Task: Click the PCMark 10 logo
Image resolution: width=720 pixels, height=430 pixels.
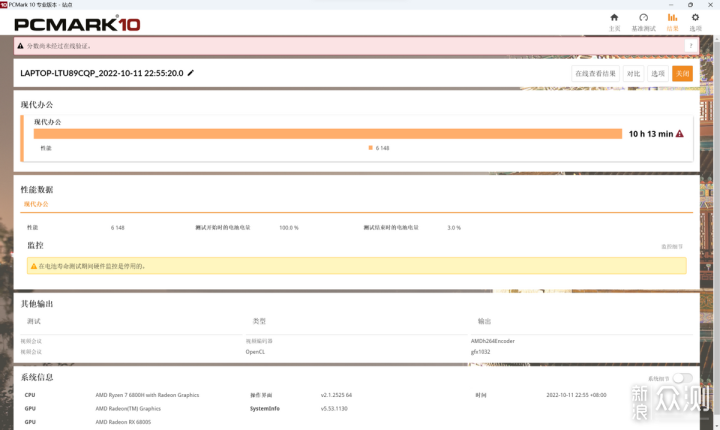Action: [77, 23]
